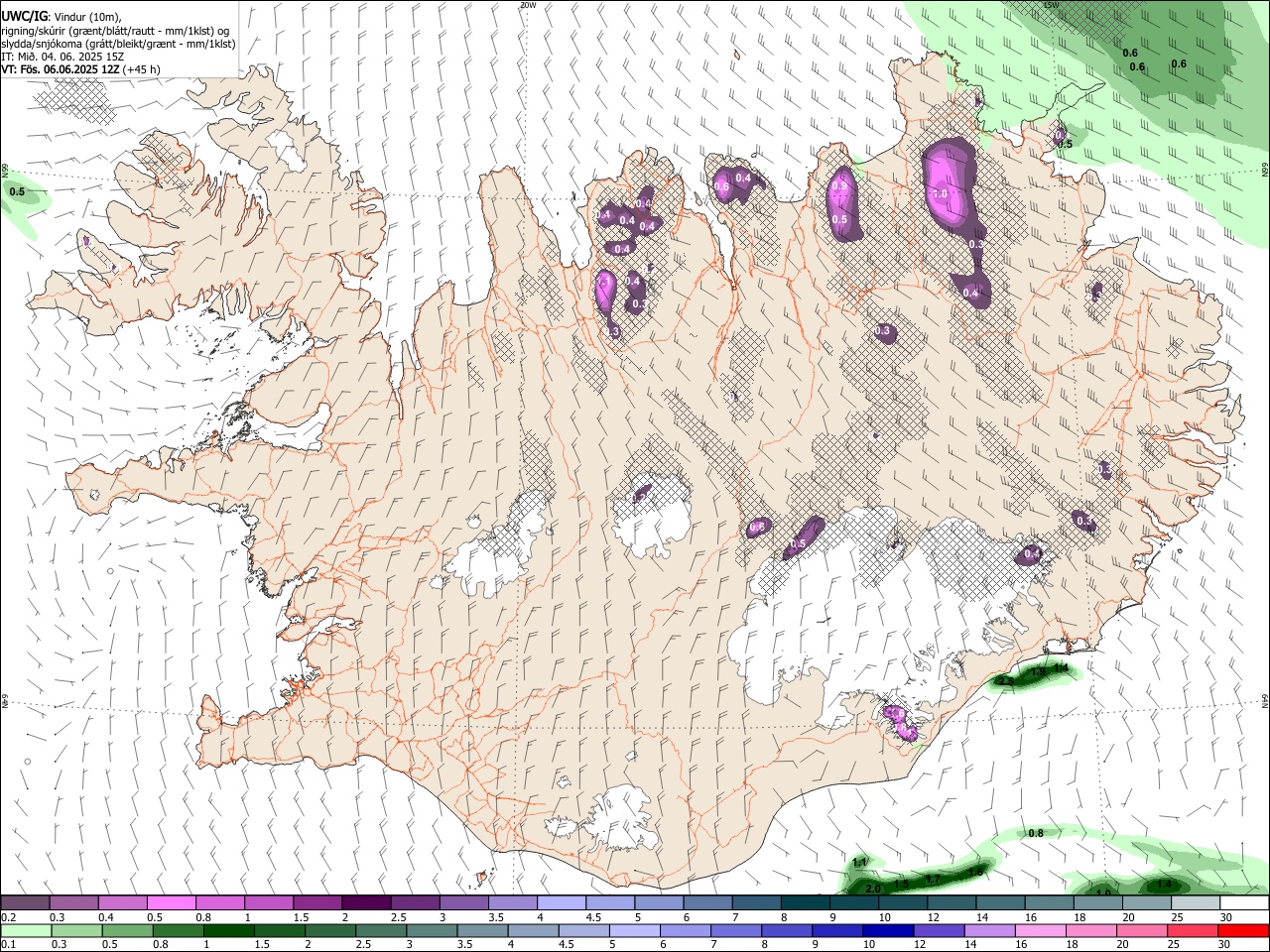The height and width of the screenshot is (952, 1270).
Task: Pick bright pink swatch between 0.5 and 0.8
Action: [x=171, y=902]
